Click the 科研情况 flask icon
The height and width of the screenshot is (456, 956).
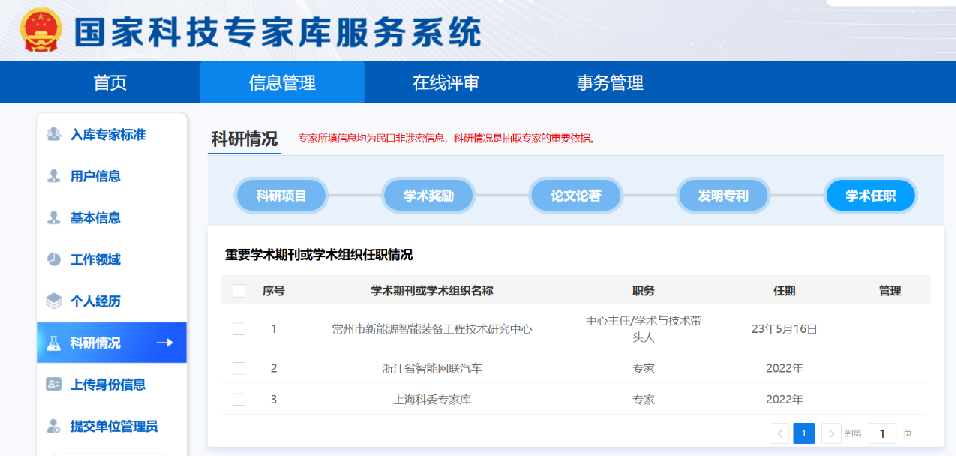coord(54,343)
